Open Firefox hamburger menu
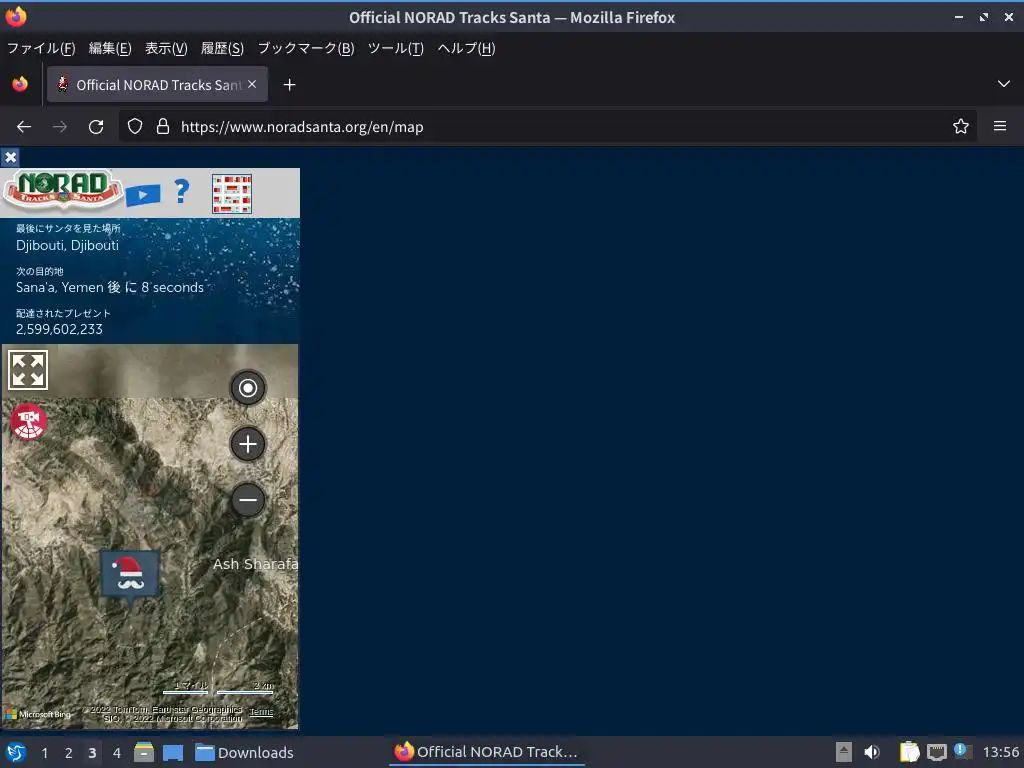The image size is (1024, 768). pyautogui.click(x=1000, y=126)
